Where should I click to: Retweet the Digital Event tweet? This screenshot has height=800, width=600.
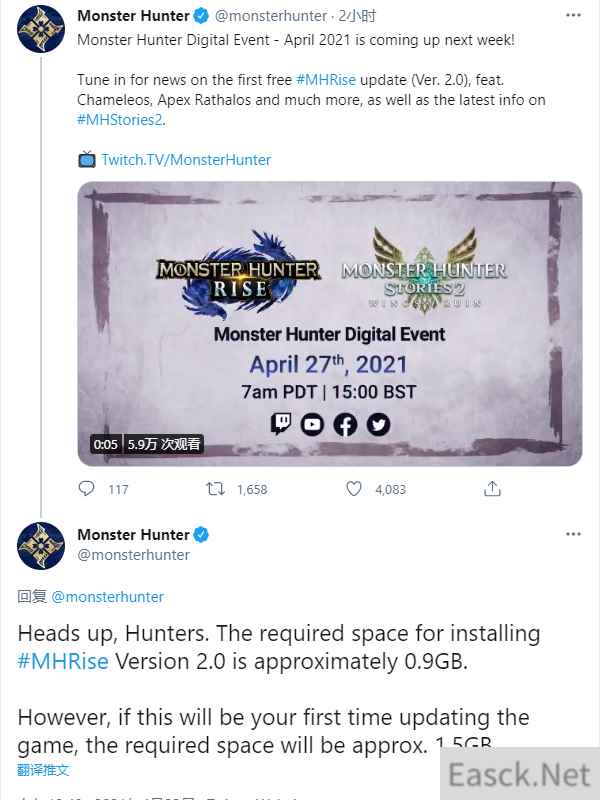(215, 489)
